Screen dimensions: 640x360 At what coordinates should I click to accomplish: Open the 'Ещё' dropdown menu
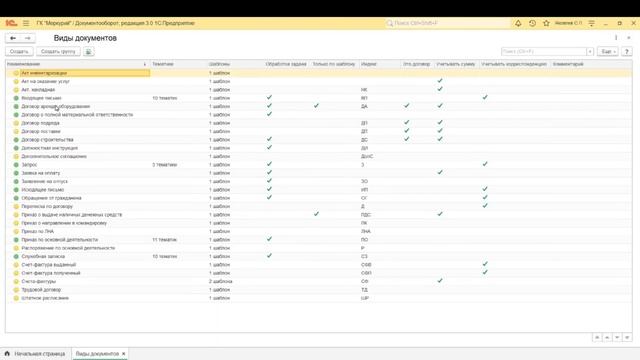(x=608, y=51)
